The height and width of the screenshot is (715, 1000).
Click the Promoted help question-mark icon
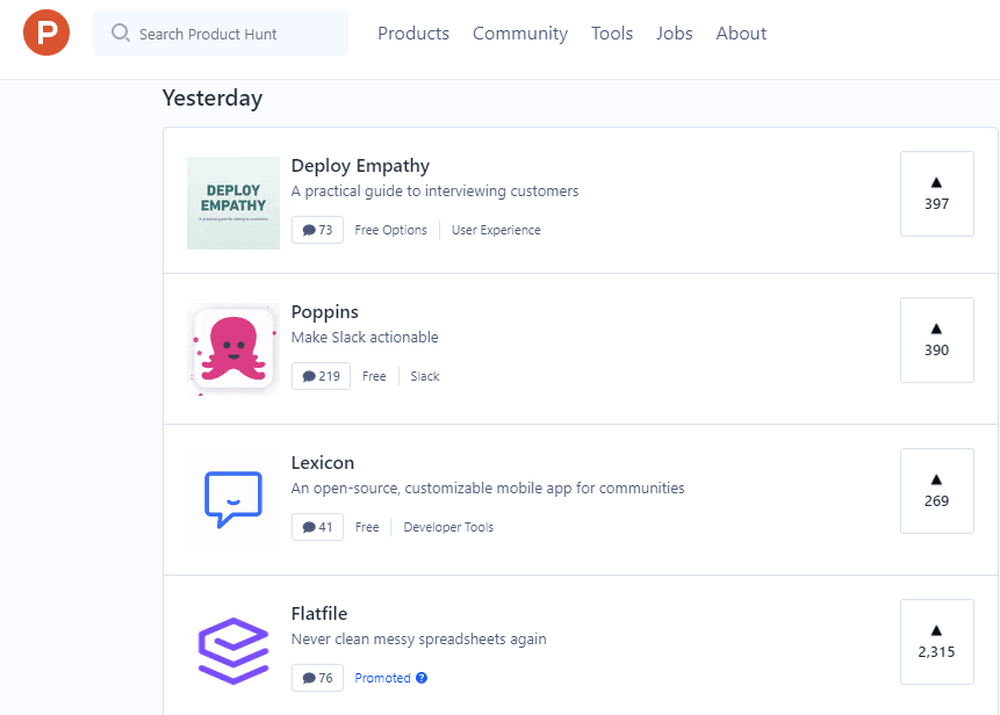(422, 678)
